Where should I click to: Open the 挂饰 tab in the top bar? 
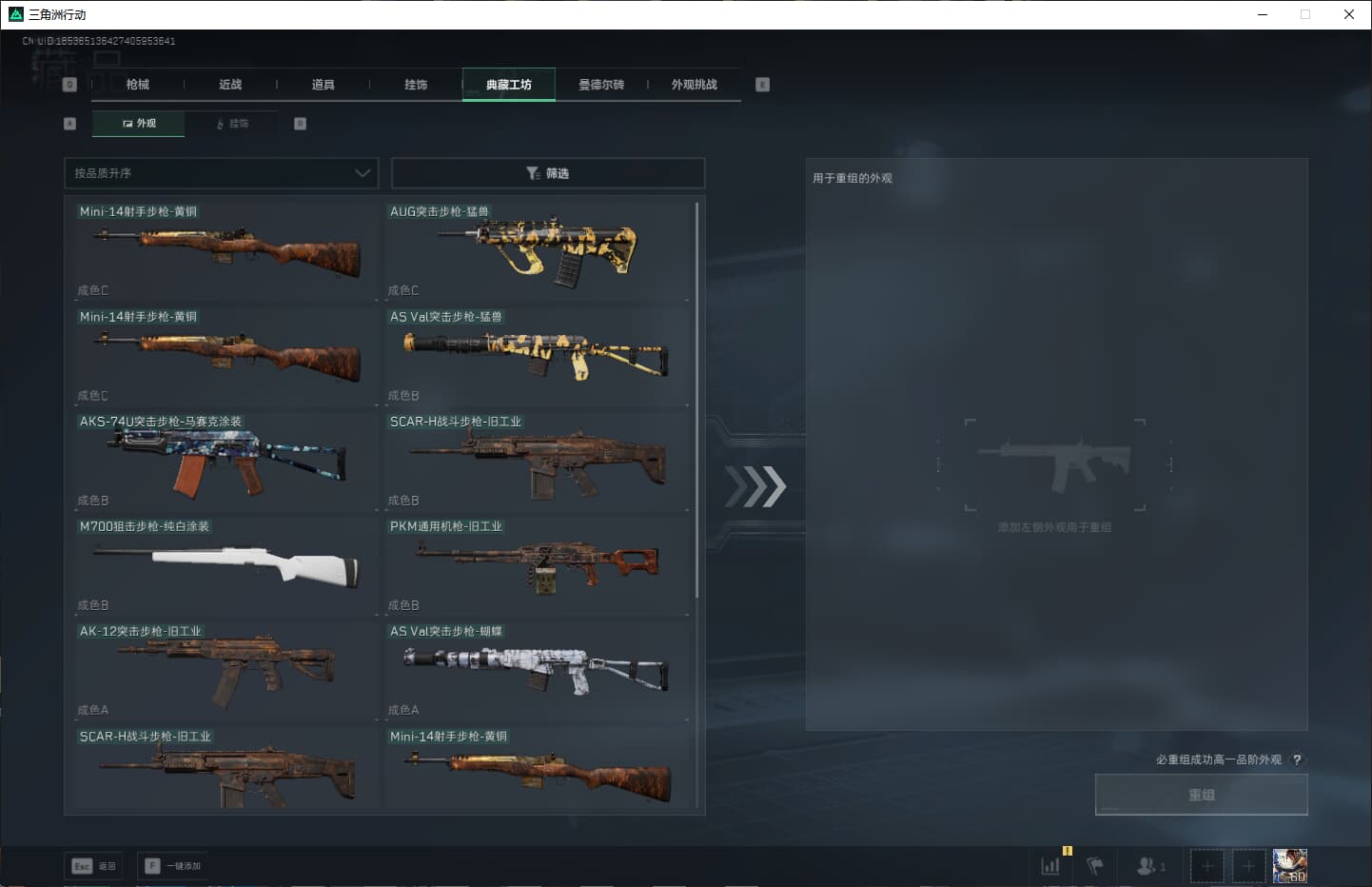416,85
